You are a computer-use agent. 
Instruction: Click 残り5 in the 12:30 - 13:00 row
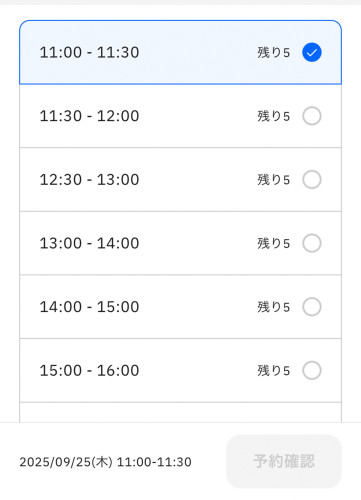click(x=273, y=180)
